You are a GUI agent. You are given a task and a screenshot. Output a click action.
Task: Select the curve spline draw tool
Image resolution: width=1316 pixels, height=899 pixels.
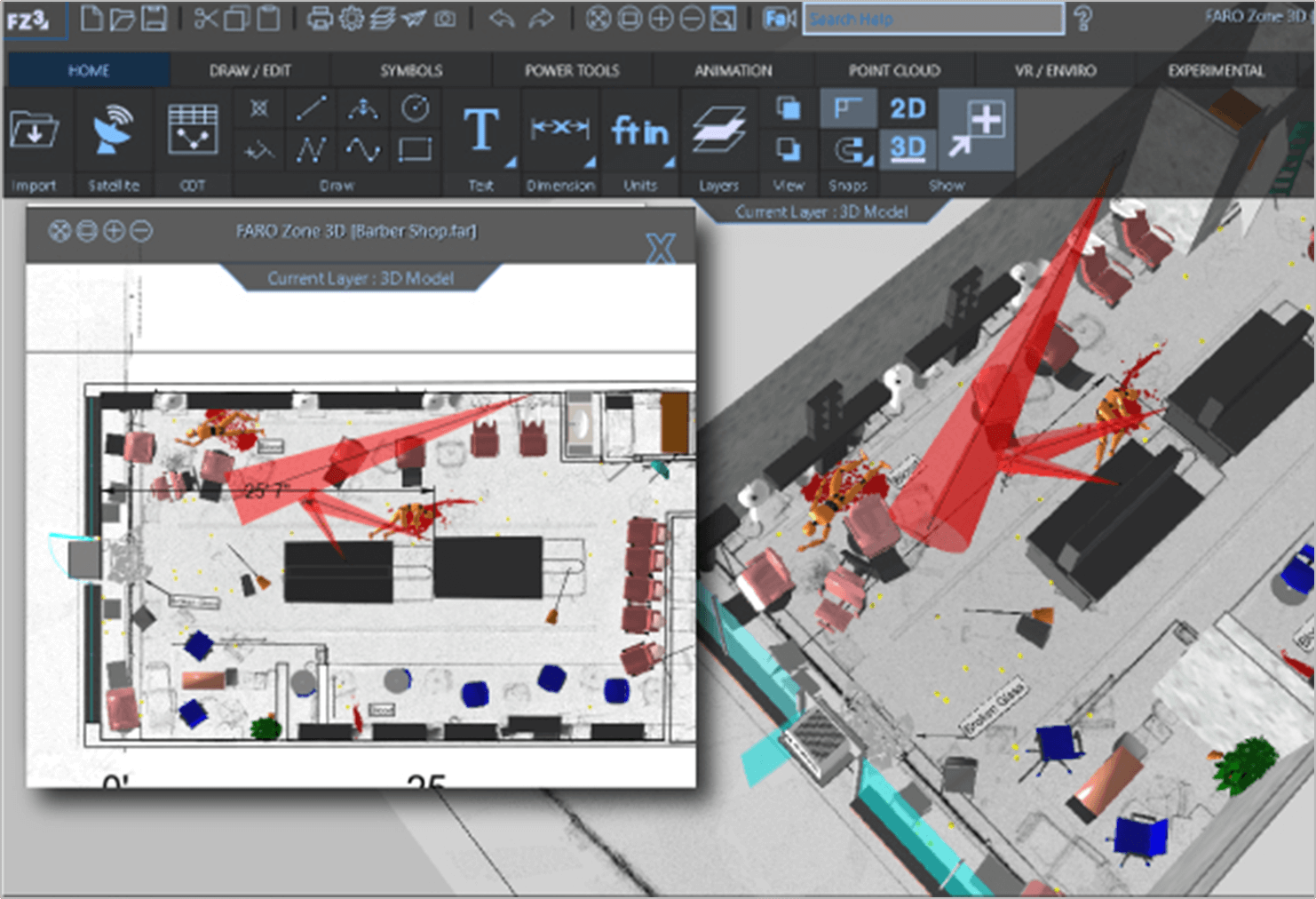pyautogui.click(x=363, y=149)
